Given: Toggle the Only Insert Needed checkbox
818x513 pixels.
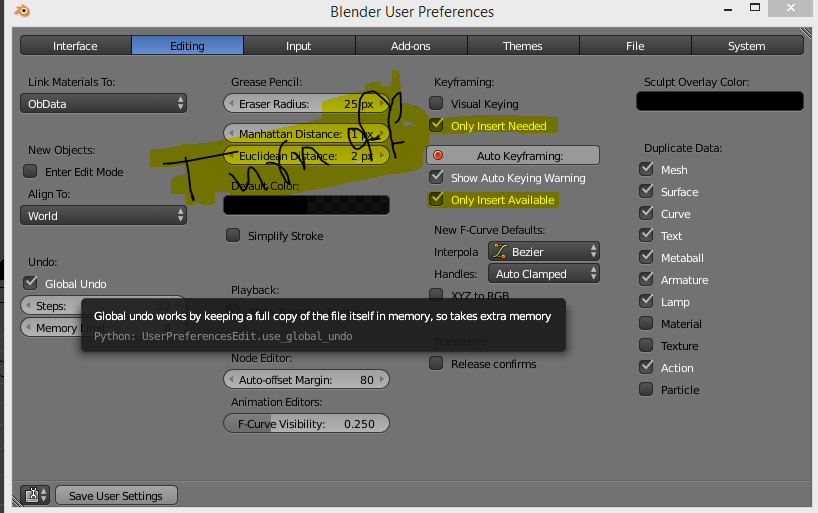Looking at the screenshot, I should (x=436, y=125).
